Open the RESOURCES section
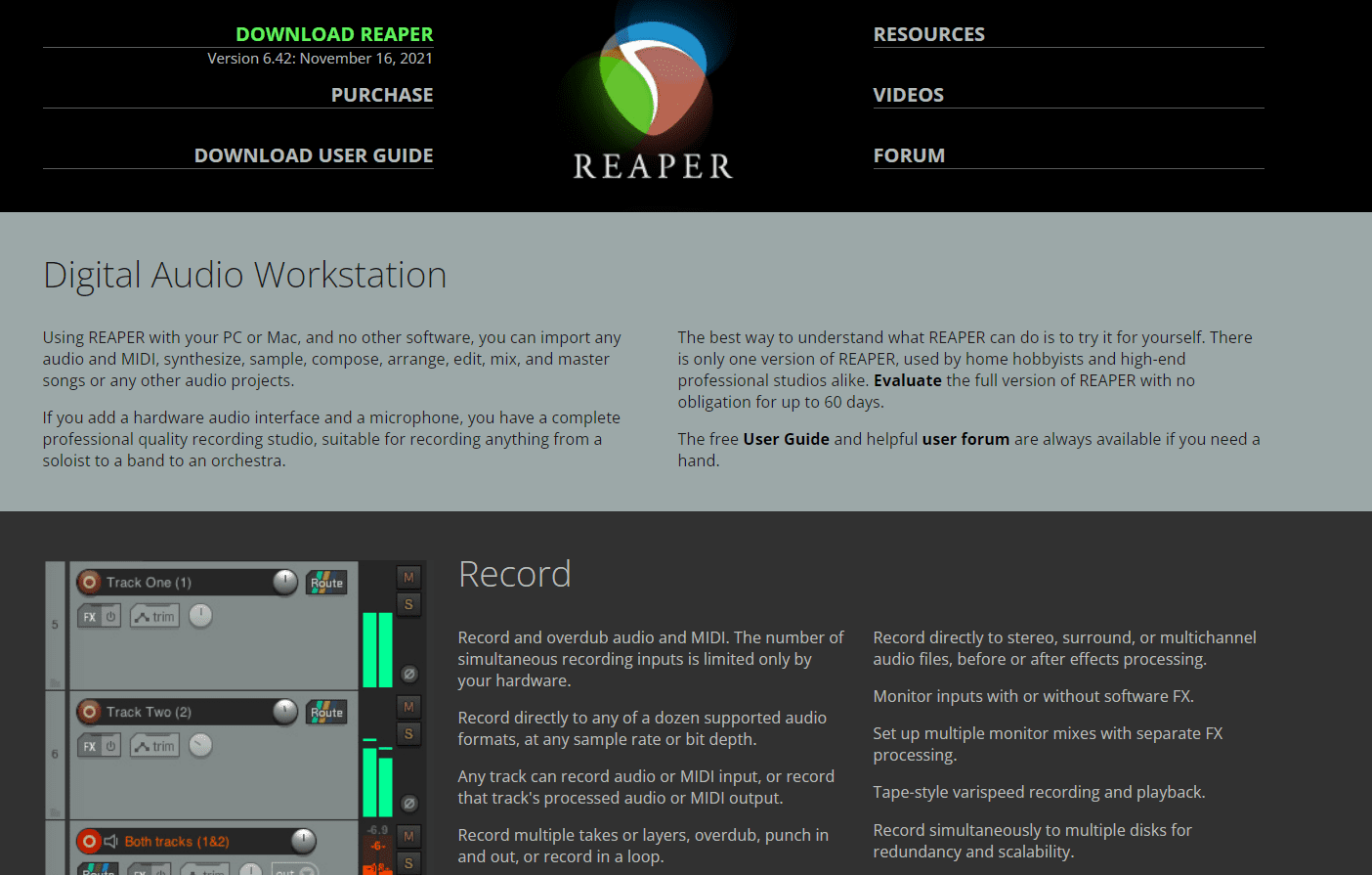Screen dimensions: 1372x875 coord(929,33)
